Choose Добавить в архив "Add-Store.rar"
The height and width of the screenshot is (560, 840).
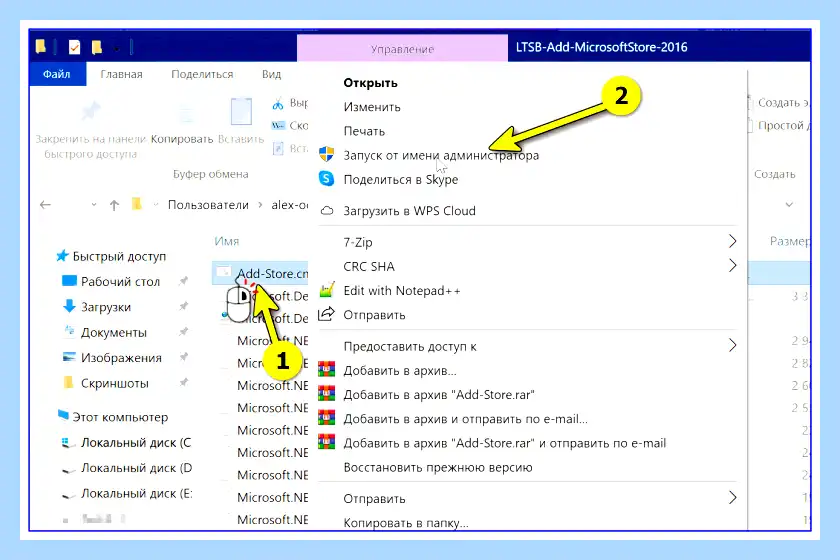[x=439, y=395]
